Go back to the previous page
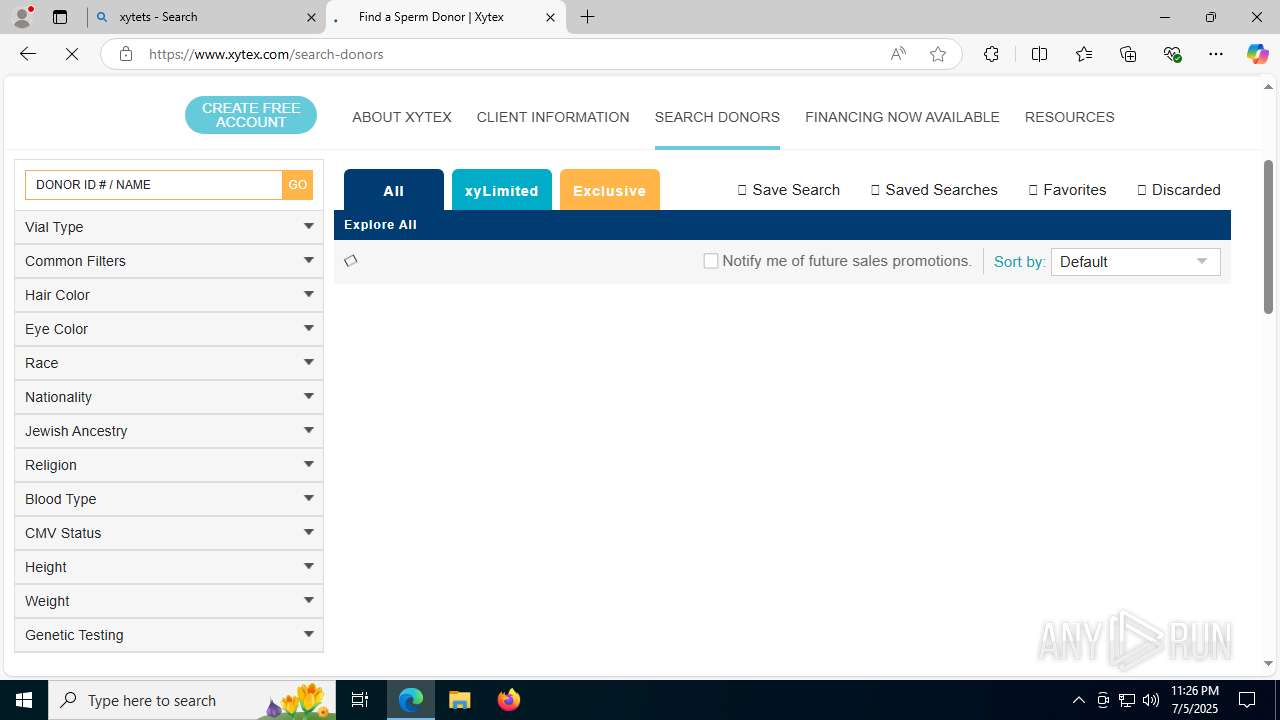The image size is (1280, 720). pos(28,54)
